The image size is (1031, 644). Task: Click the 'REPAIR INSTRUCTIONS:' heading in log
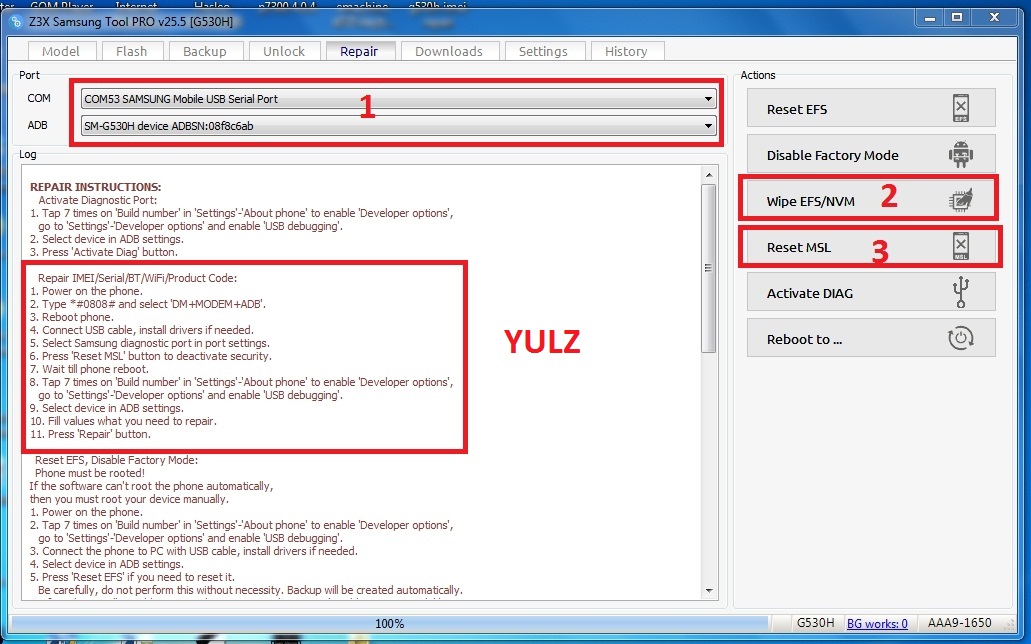coord(95,187)
